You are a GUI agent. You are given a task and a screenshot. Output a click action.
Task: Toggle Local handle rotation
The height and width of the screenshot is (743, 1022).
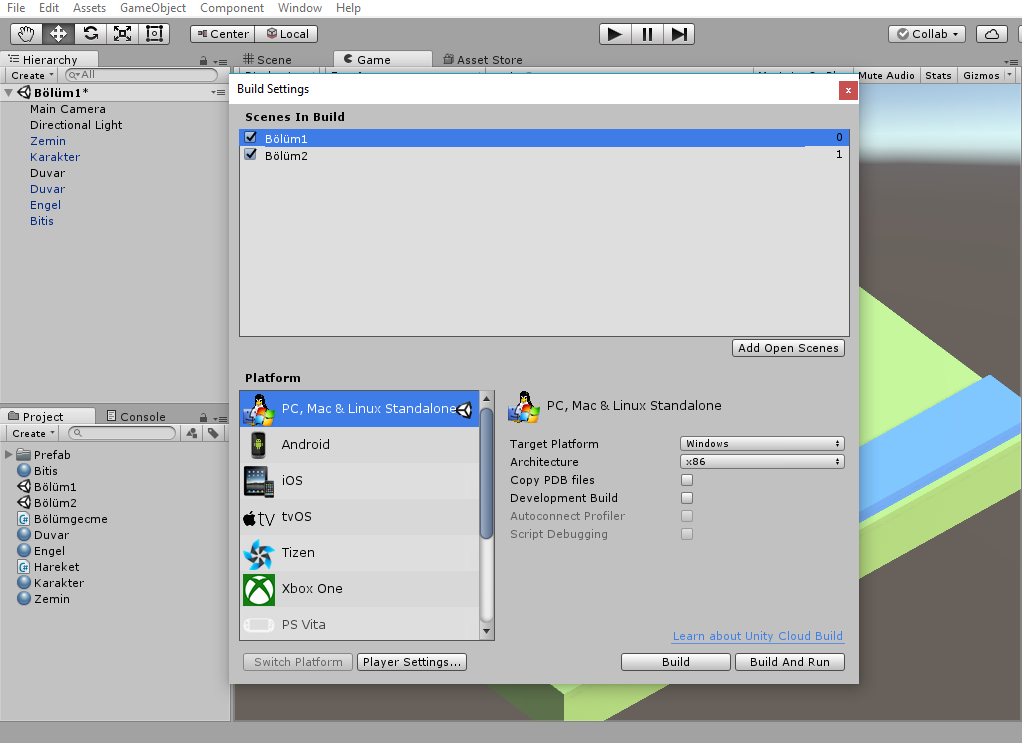(x=286, y=34)
